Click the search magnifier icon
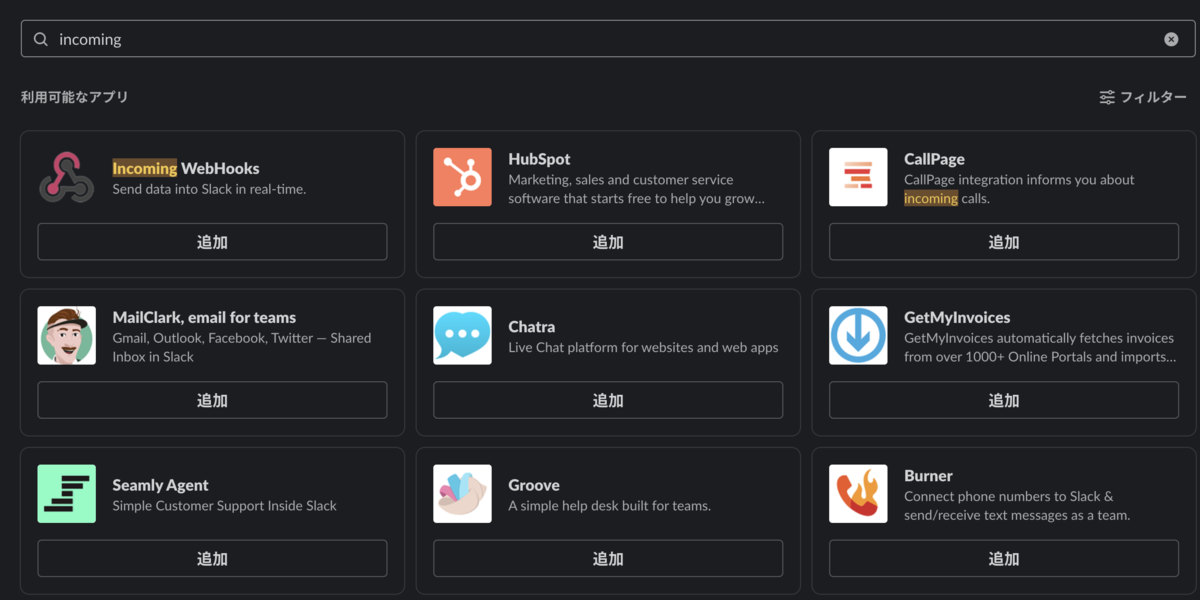Screen dimensions: 1200x600 (41, 39)
